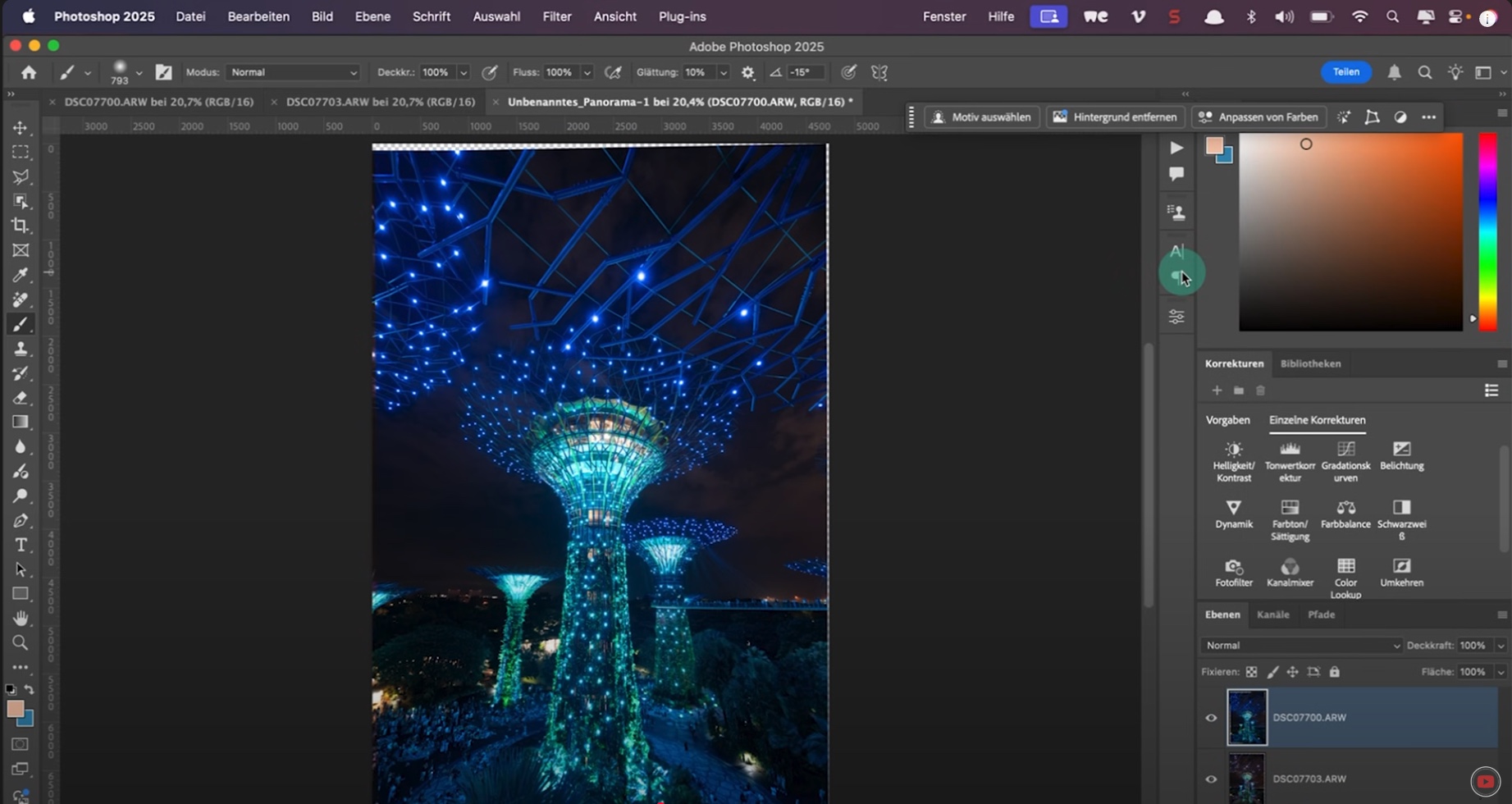Open the Ebene menu
Viewport: 1512px width, 804px height.
click(x=372, y=16)
